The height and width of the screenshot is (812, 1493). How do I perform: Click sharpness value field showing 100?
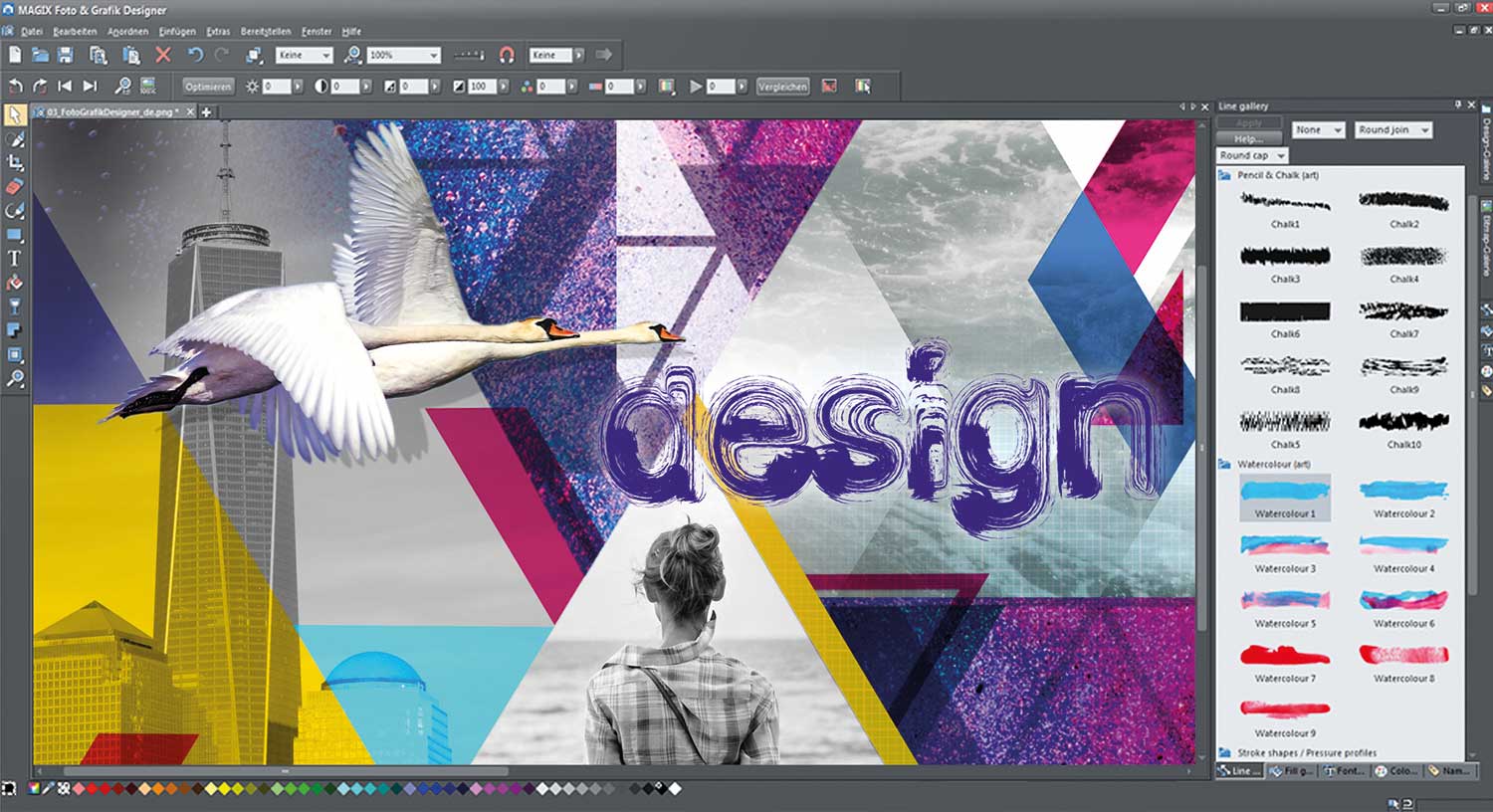(480, 87)
